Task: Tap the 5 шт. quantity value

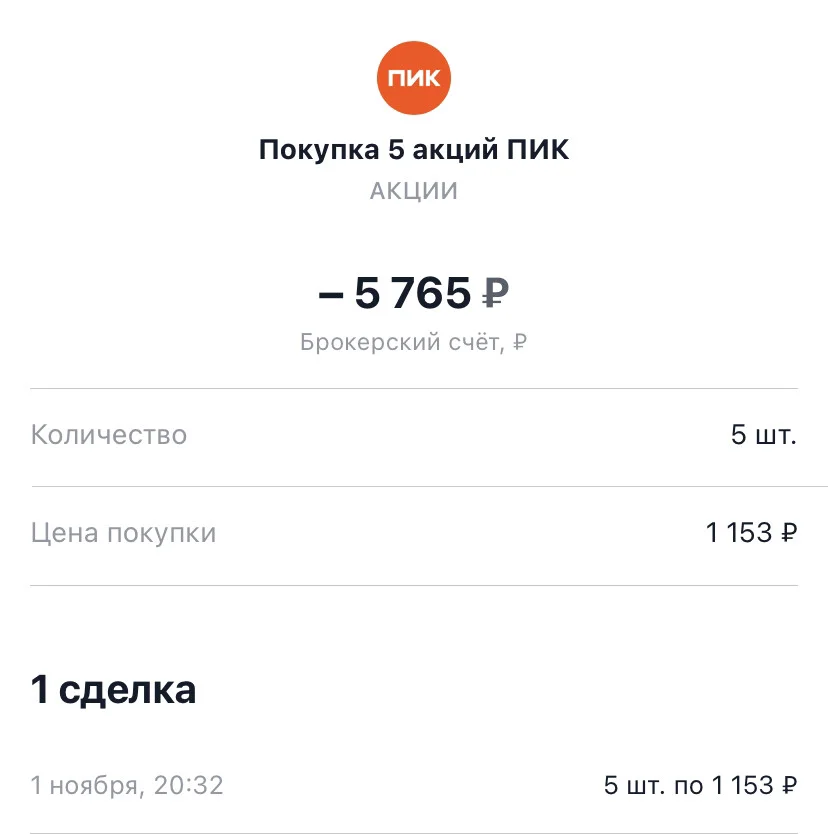Action: (764, 435)
